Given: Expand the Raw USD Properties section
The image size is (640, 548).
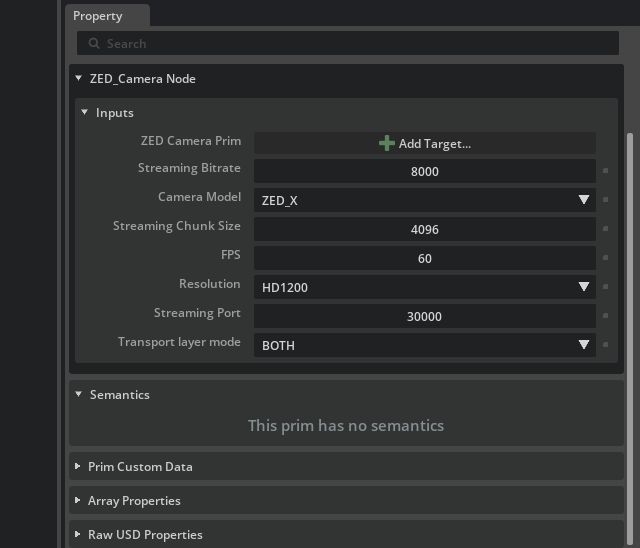Looking at the screenshot, I should [78, 535].
